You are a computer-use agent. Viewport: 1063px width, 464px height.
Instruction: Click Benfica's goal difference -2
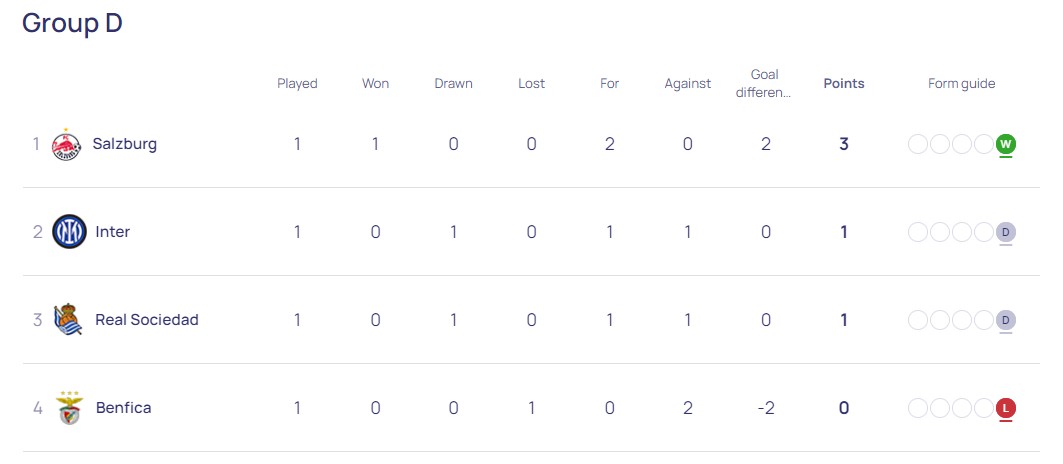pyautogui.click(x=765, y=408)
